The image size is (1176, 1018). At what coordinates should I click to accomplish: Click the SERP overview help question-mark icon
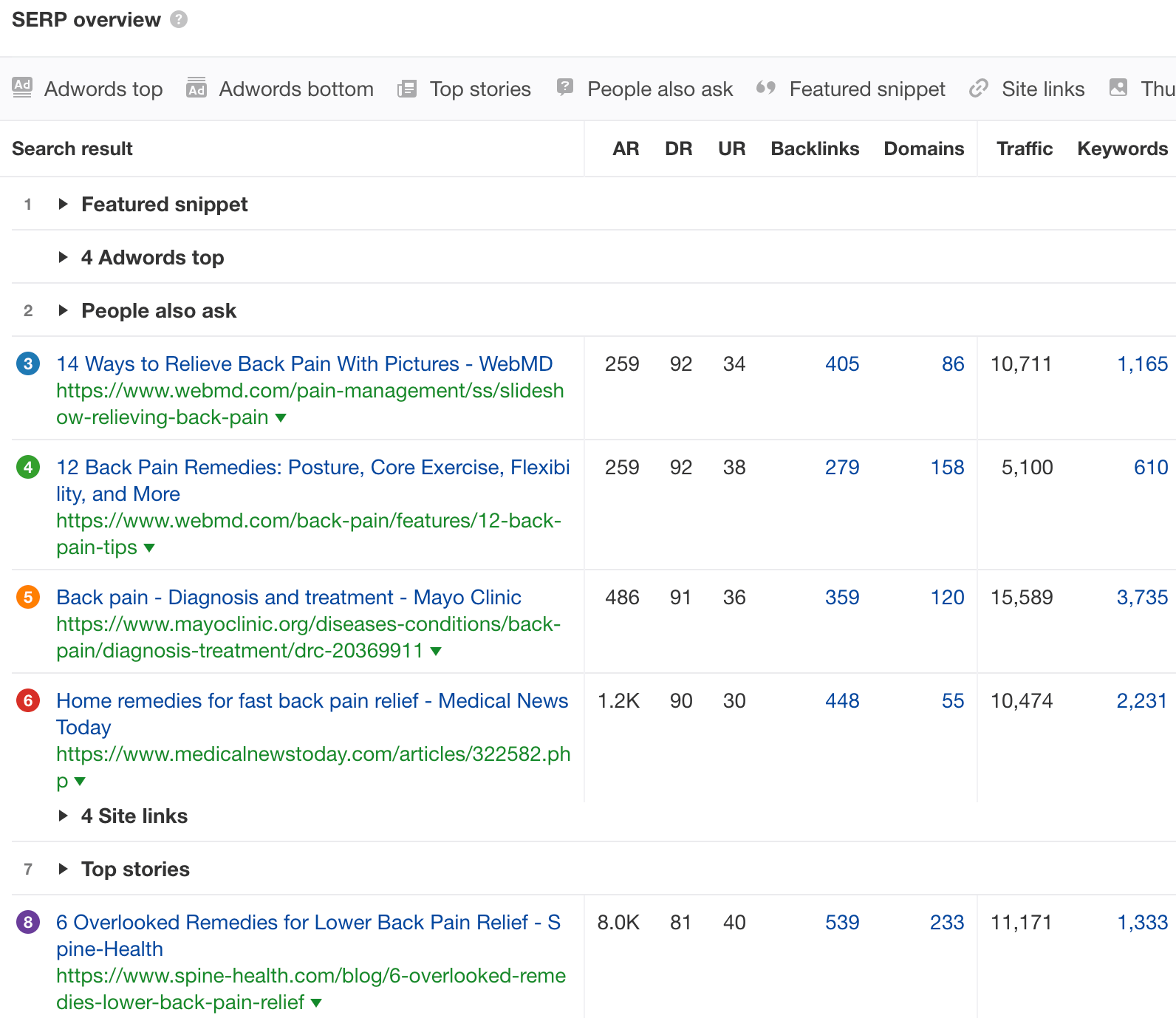(x=179, y=19)
